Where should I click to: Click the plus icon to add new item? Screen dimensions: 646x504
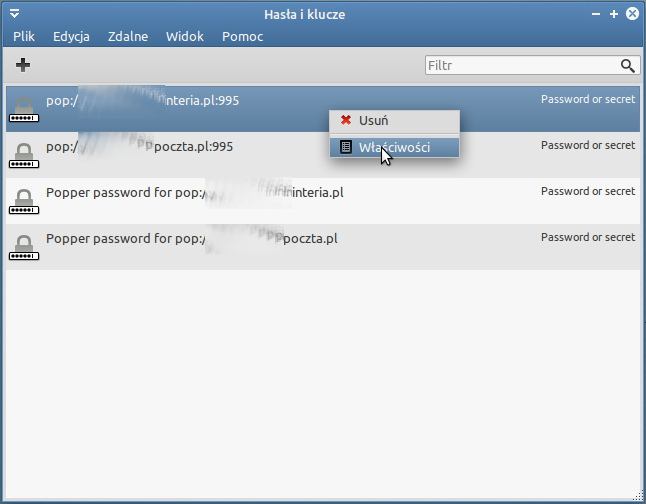coord(23,65)
